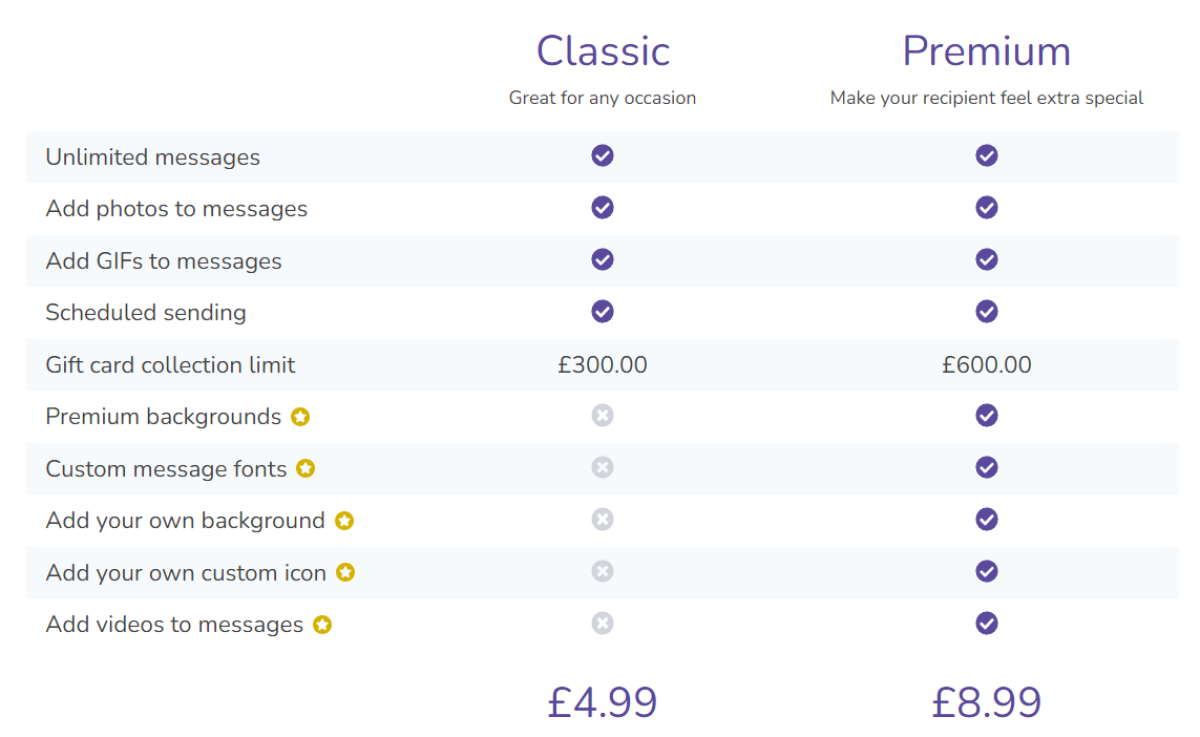Click the star icon next to Custom message fonts
This screenshot has width=1200, height=737.
pyautogui.click(x=306, y=469)
